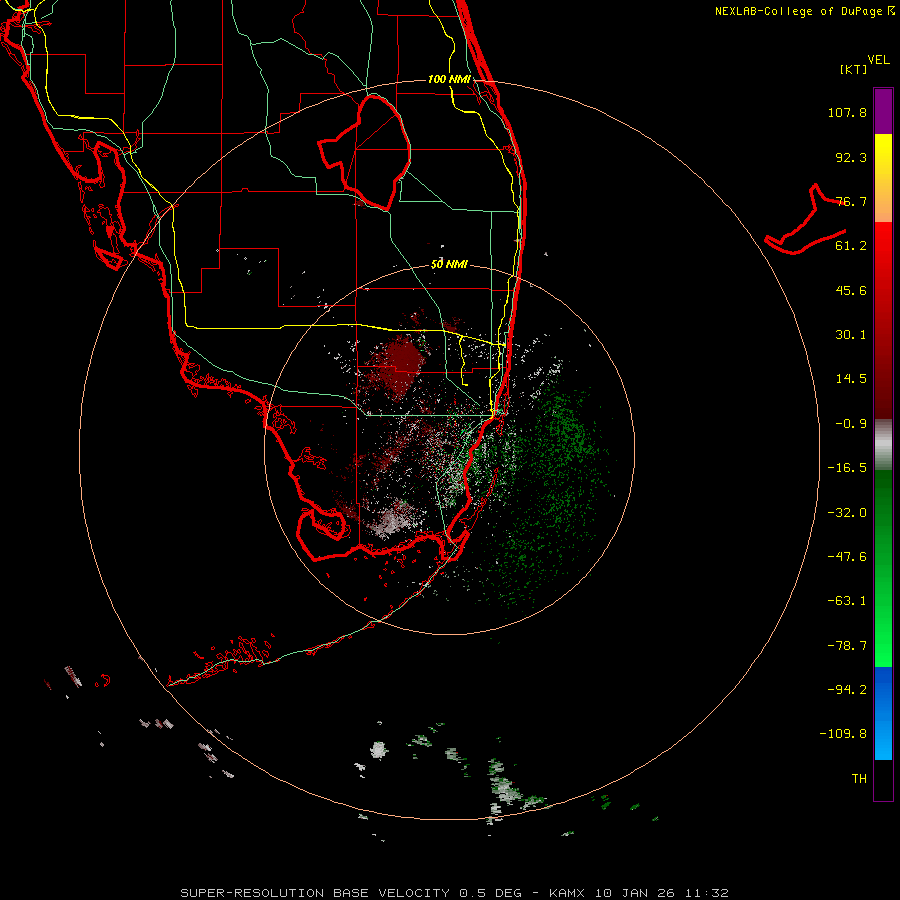This screenshot has width=900, height=900.
Task: Select the 76.7 scale value
Action: tap(851, 201)
